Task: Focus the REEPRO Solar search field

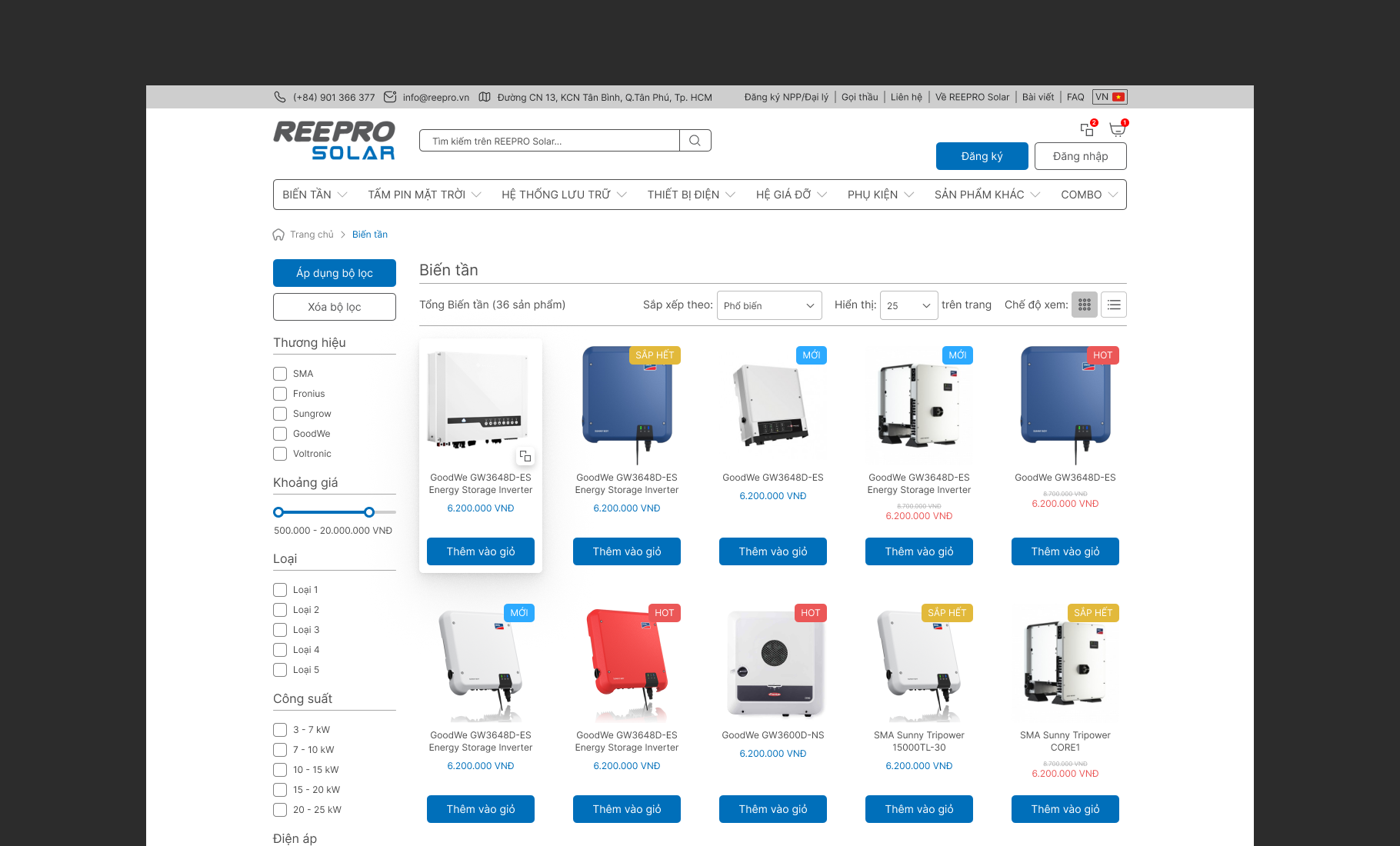Action: pyautogui.click(x=549, y=141)
